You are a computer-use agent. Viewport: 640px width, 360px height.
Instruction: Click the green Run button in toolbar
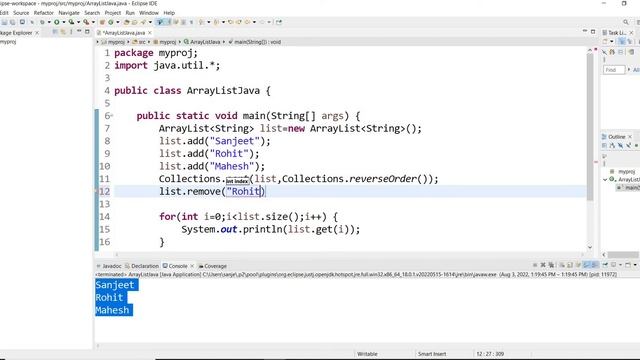point(57,22)
